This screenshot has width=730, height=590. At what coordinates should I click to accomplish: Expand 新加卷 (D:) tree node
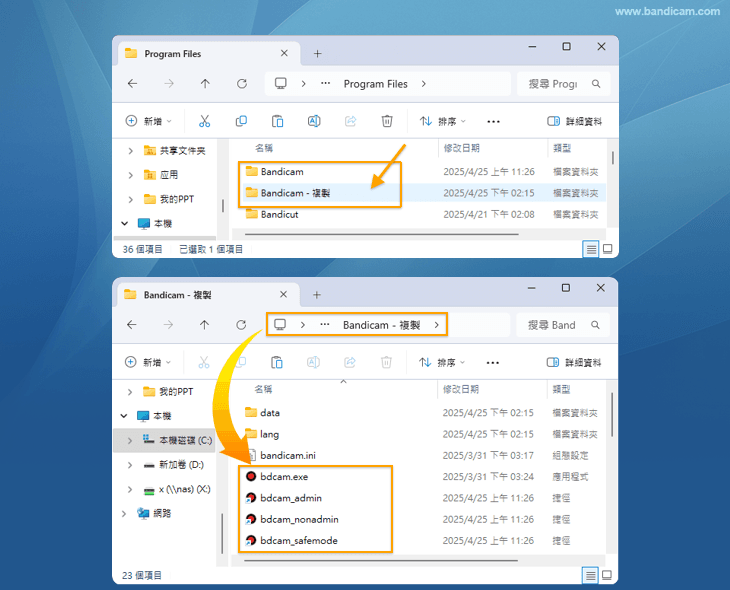(x=130, y=465)
